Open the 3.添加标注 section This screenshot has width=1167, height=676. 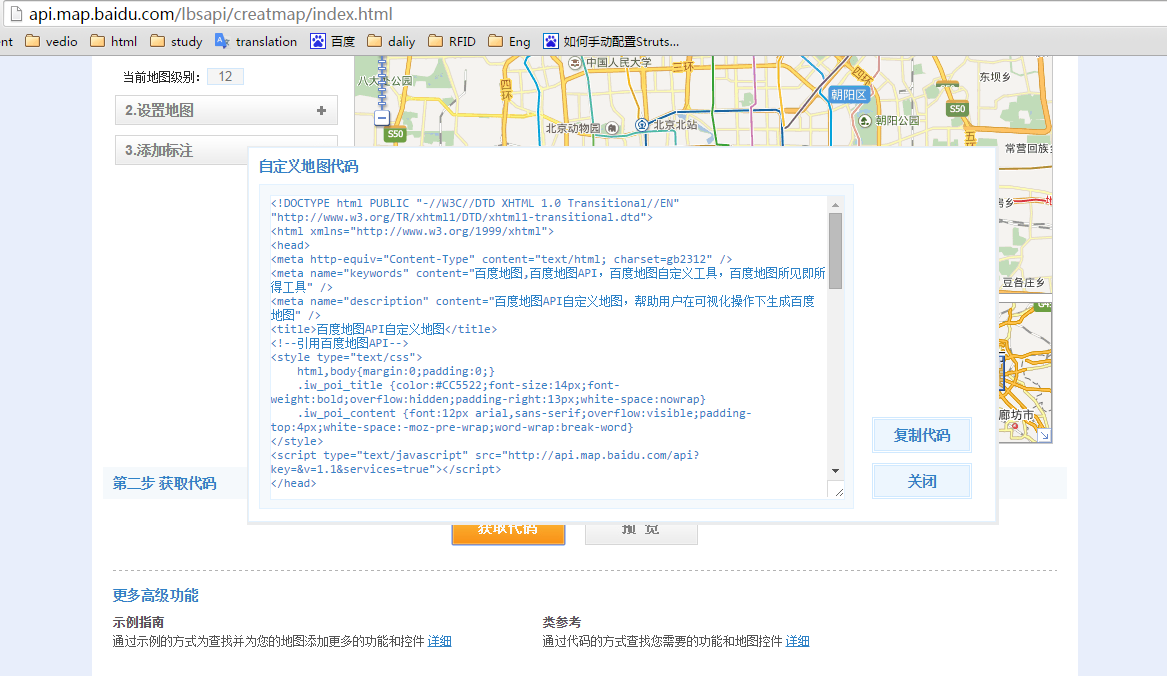point(182,150)
